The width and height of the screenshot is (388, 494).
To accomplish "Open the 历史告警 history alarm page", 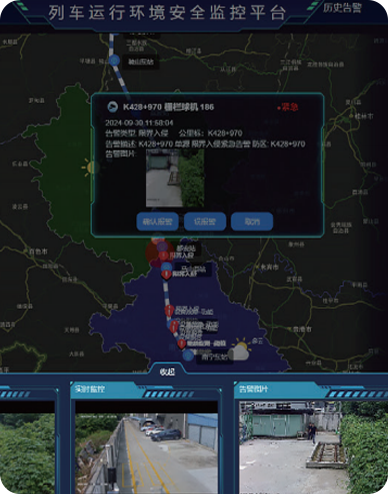I will (342, 7).
